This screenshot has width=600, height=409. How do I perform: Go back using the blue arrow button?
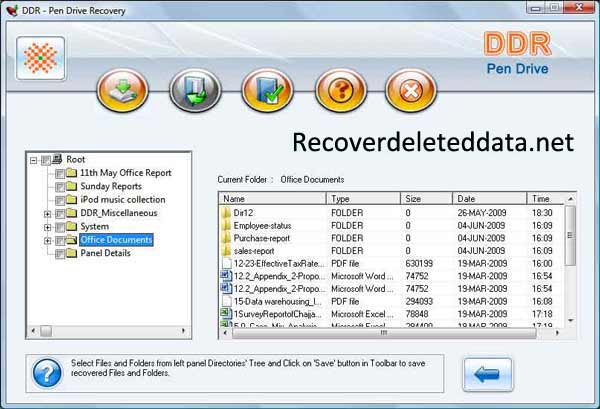pyautogui.click(x=488, y=374)
